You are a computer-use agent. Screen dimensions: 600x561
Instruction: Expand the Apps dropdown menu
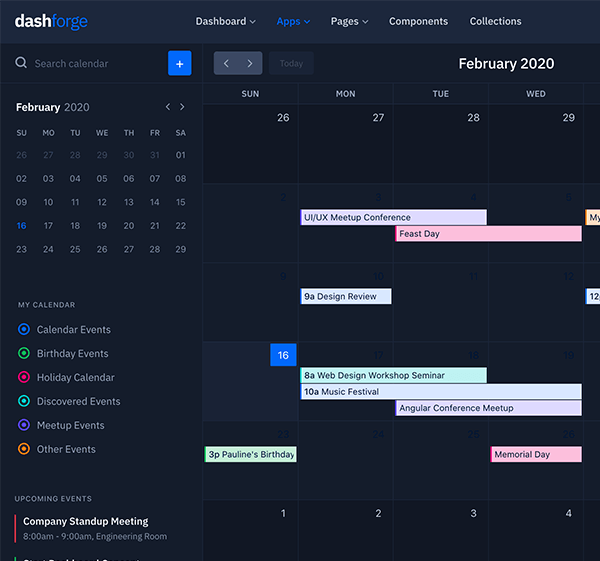(293, 21)
